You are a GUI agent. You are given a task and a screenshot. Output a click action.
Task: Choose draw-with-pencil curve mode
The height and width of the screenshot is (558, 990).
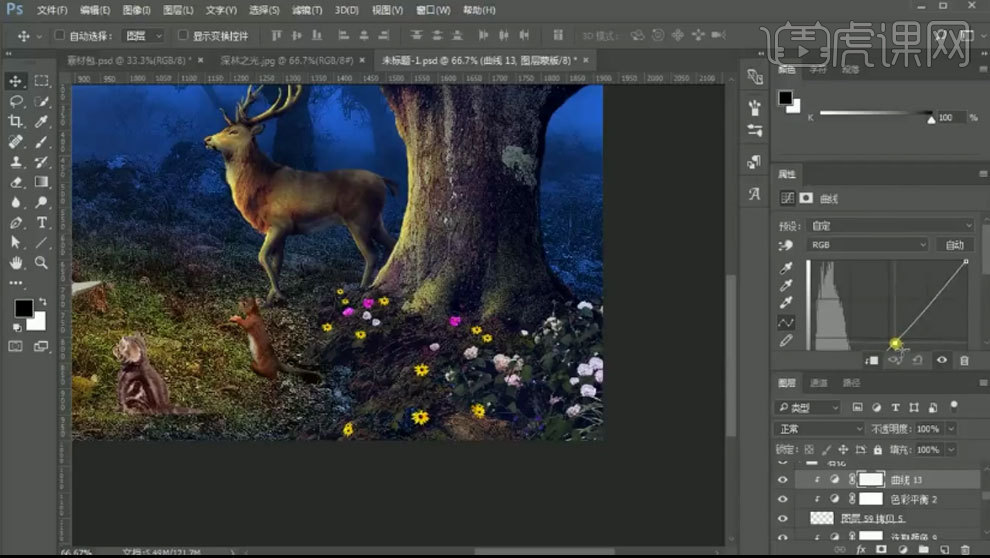click(786, 341)
